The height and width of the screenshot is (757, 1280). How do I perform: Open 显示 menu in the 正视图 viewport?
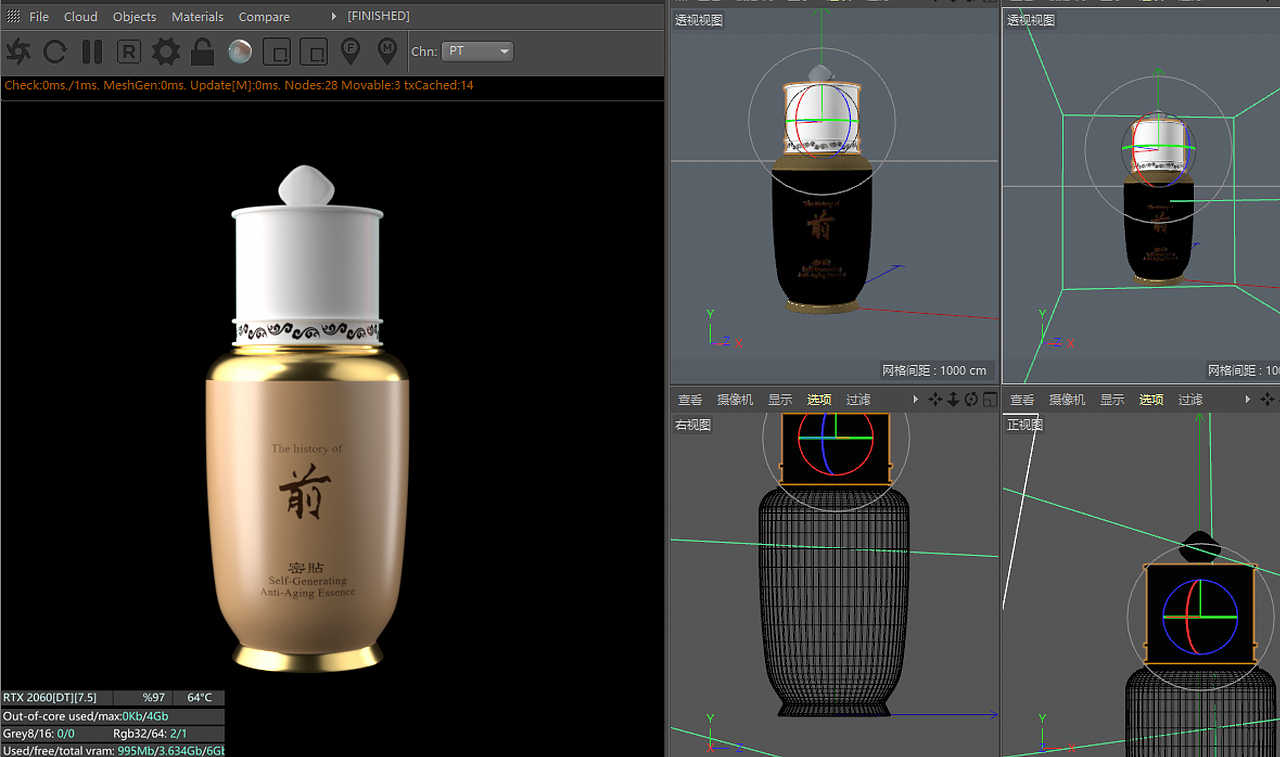click(x=1112, y=400)
